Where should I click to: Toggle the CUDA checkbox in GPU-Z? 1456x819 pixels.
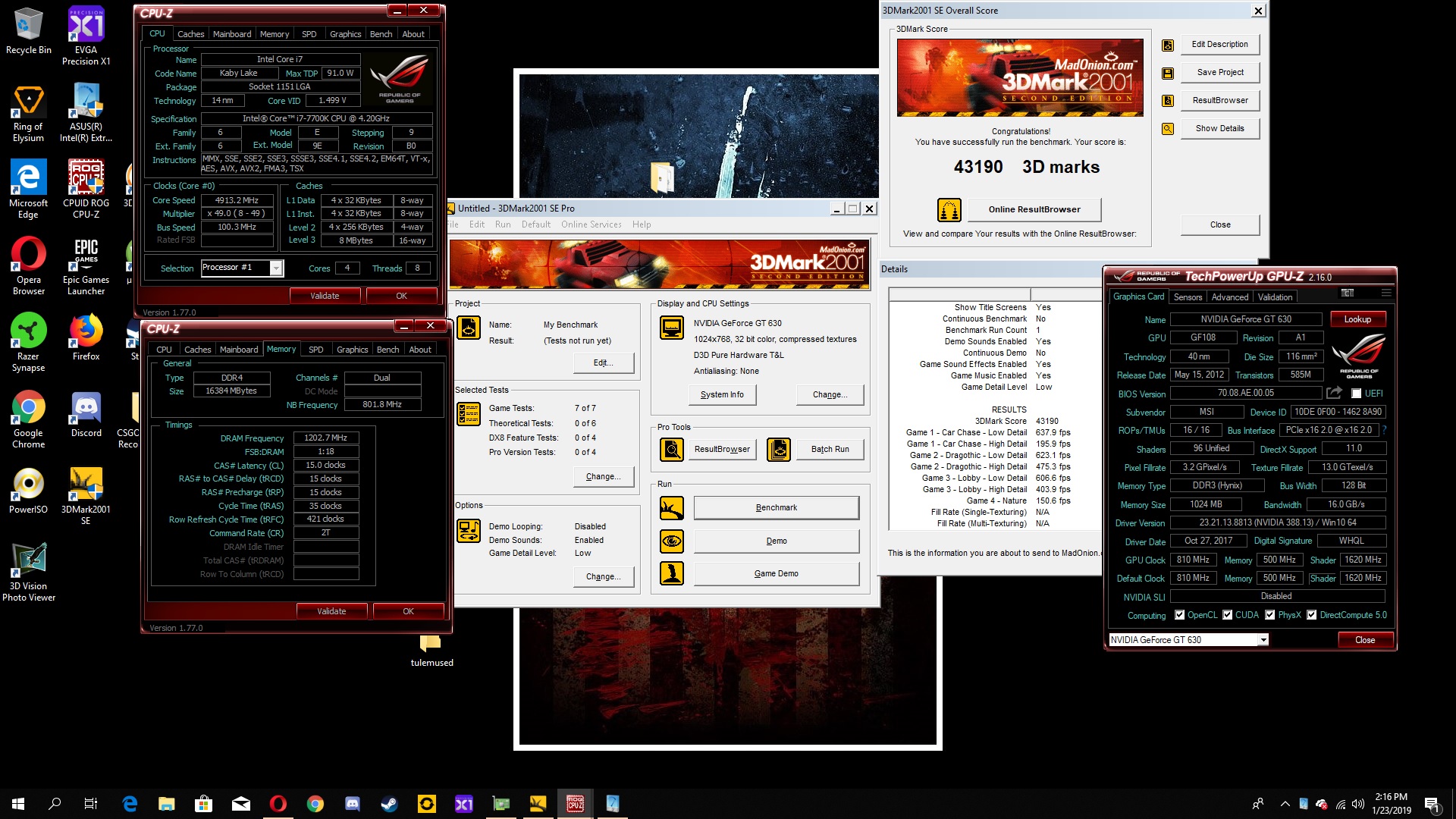(1227, 615)
